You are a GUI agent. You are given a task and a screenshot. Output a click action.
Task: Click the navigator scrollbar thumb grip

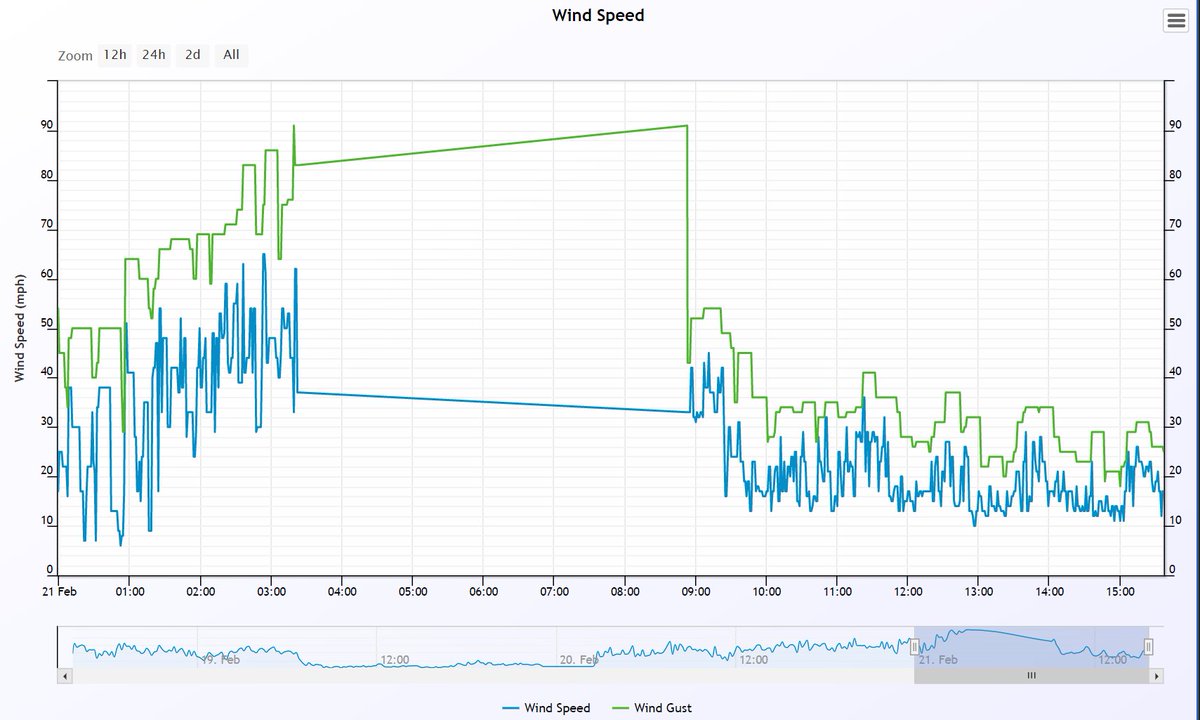click(x=1031, y=676)
